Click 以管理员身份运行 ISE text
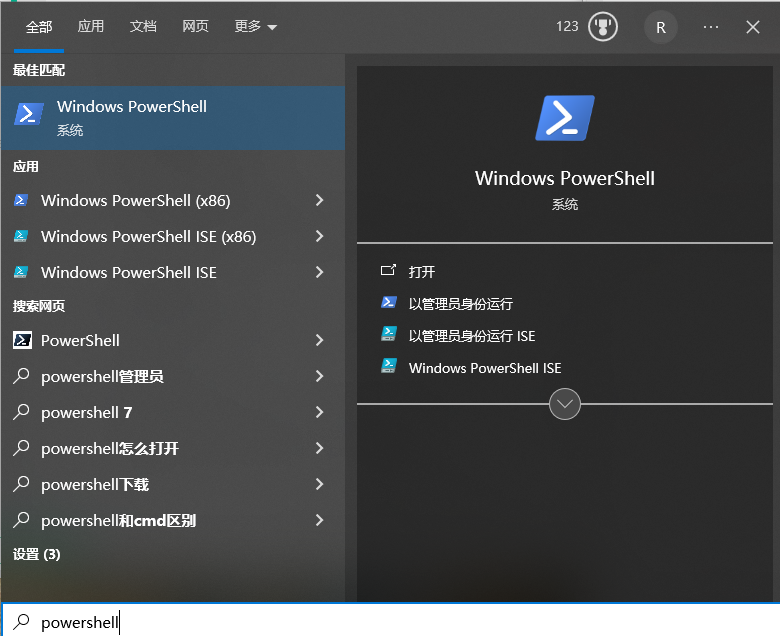The height and width of the screenshot is (636, 780). click(472, 336)
